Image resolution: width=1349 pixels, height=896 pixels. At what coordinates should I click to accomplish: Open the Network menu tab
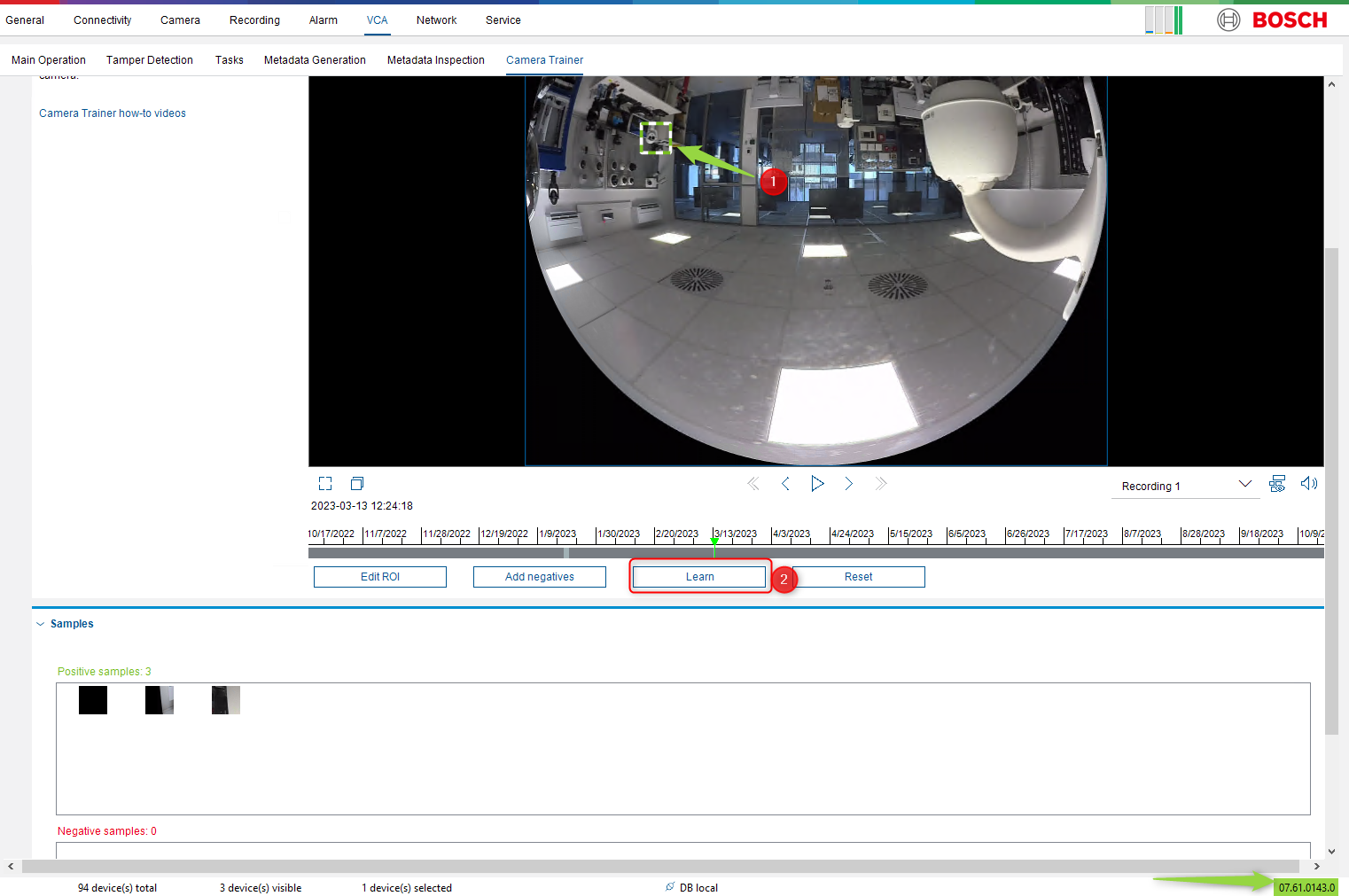(436, 20)
